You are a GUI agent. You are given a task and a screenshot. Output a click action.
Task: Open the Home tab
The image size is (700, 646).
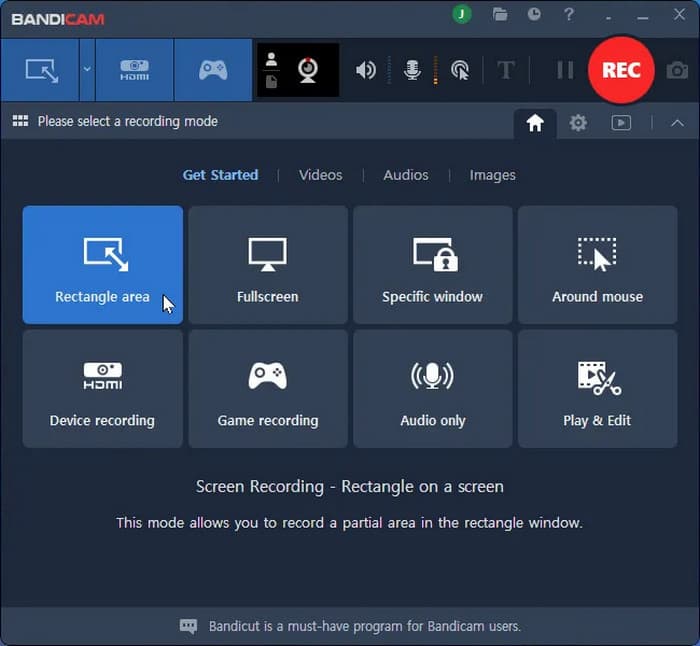(x=535, y=123)
